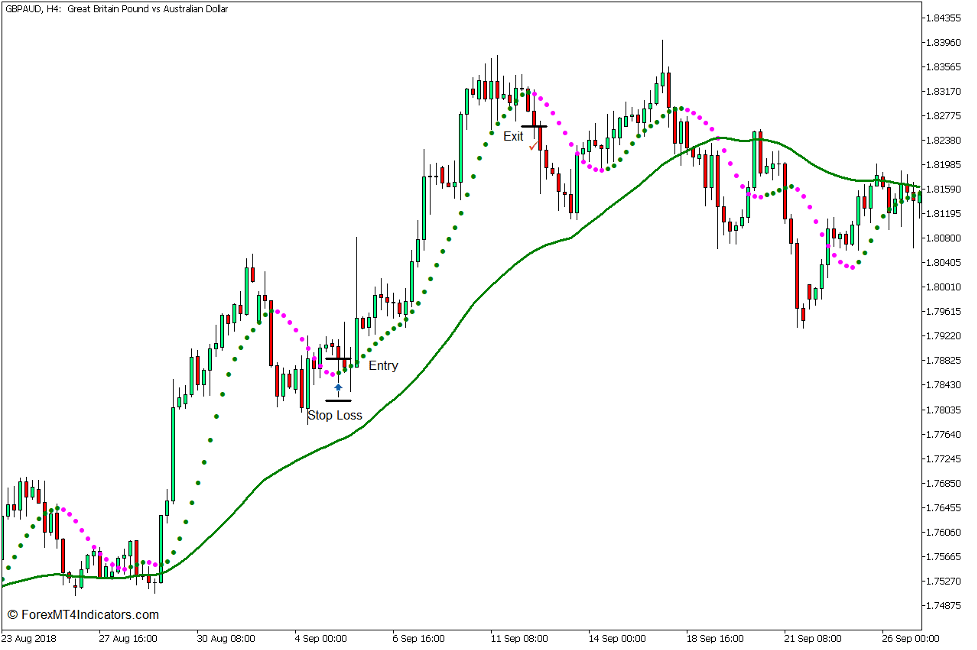Viewport: 977px width, 650px height.
Task: Toggle the Exit label annotation
Action: [x=513, y=136]
